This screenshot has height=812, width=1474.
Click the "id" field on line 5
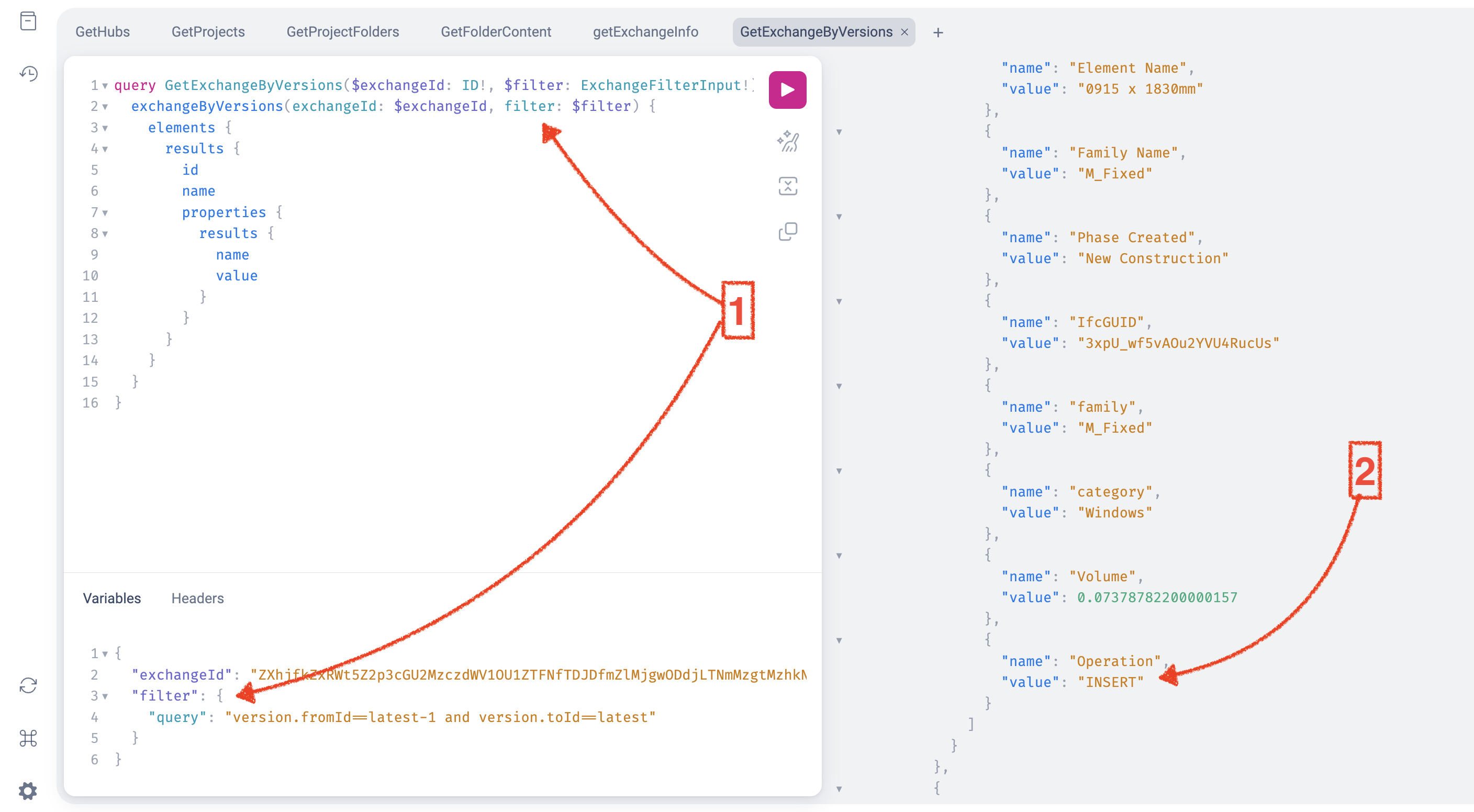190,170
